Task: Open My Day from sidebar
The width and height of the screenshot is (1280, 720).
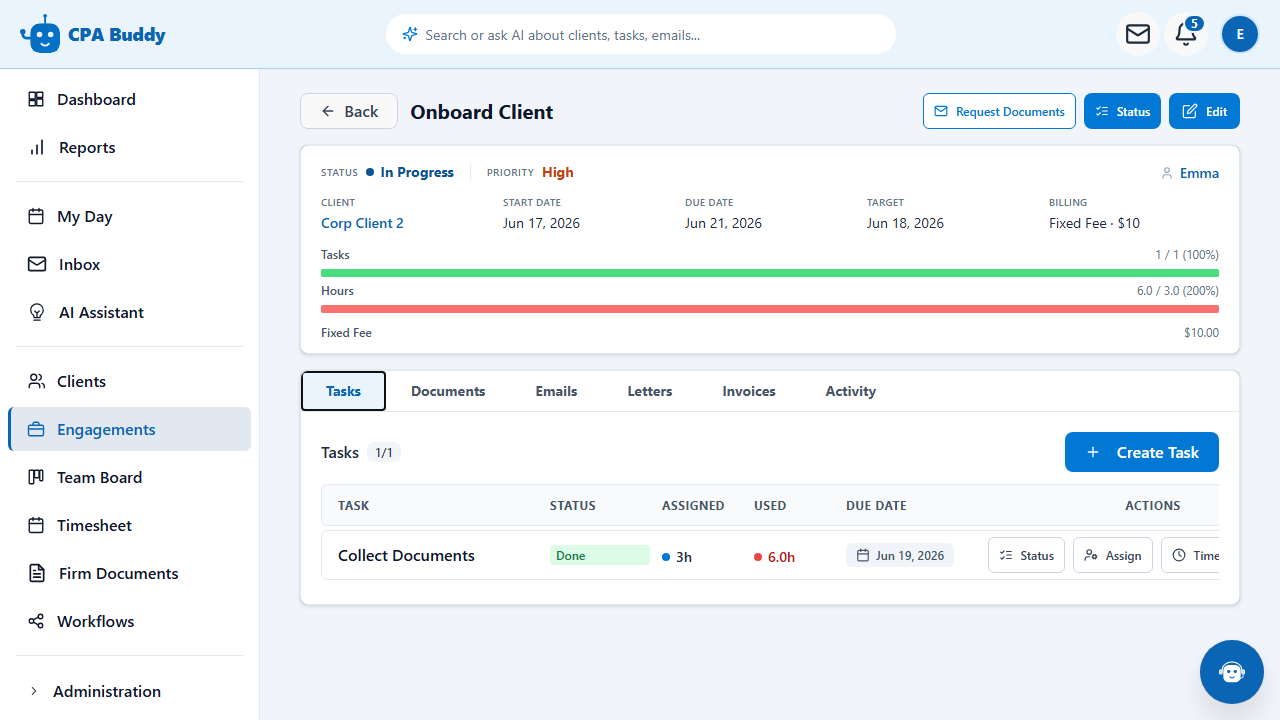Action: click(129, 216)
